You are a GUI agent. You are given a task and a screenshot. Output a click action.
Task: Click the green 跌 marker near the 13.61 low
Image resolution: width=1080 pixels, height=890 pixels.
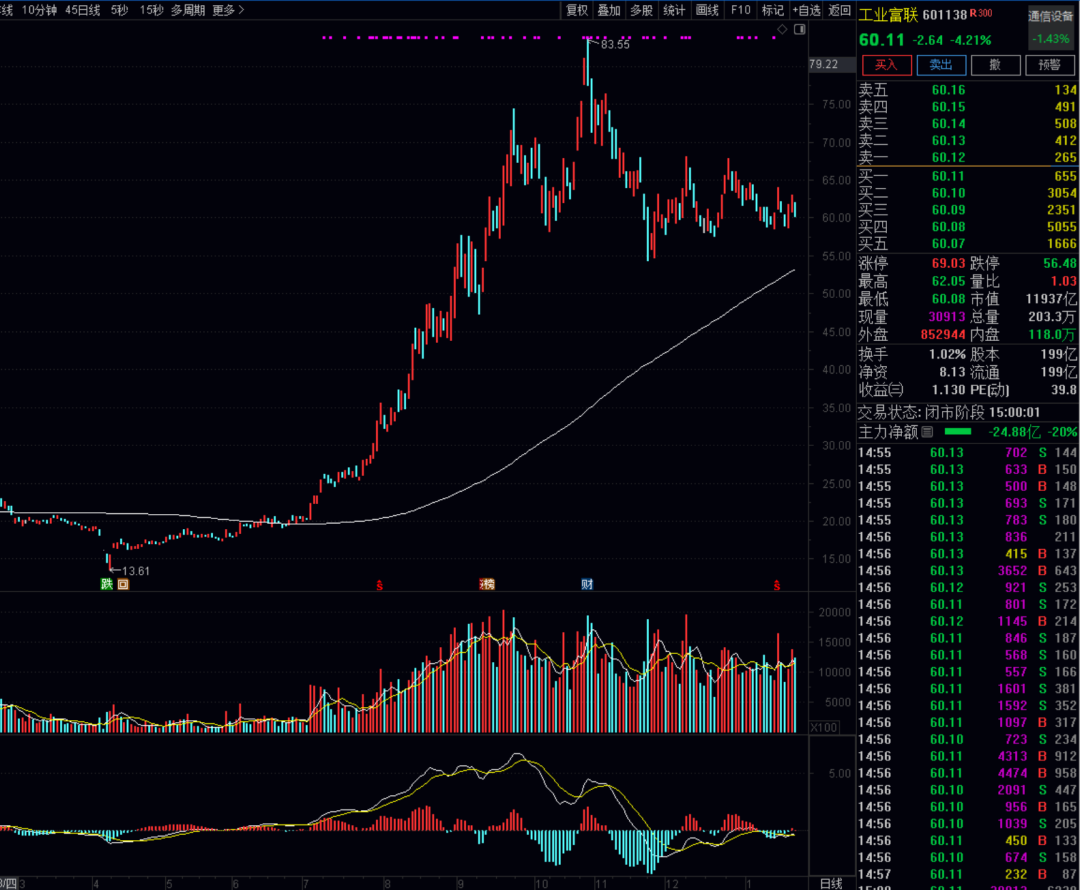point(107,584)
